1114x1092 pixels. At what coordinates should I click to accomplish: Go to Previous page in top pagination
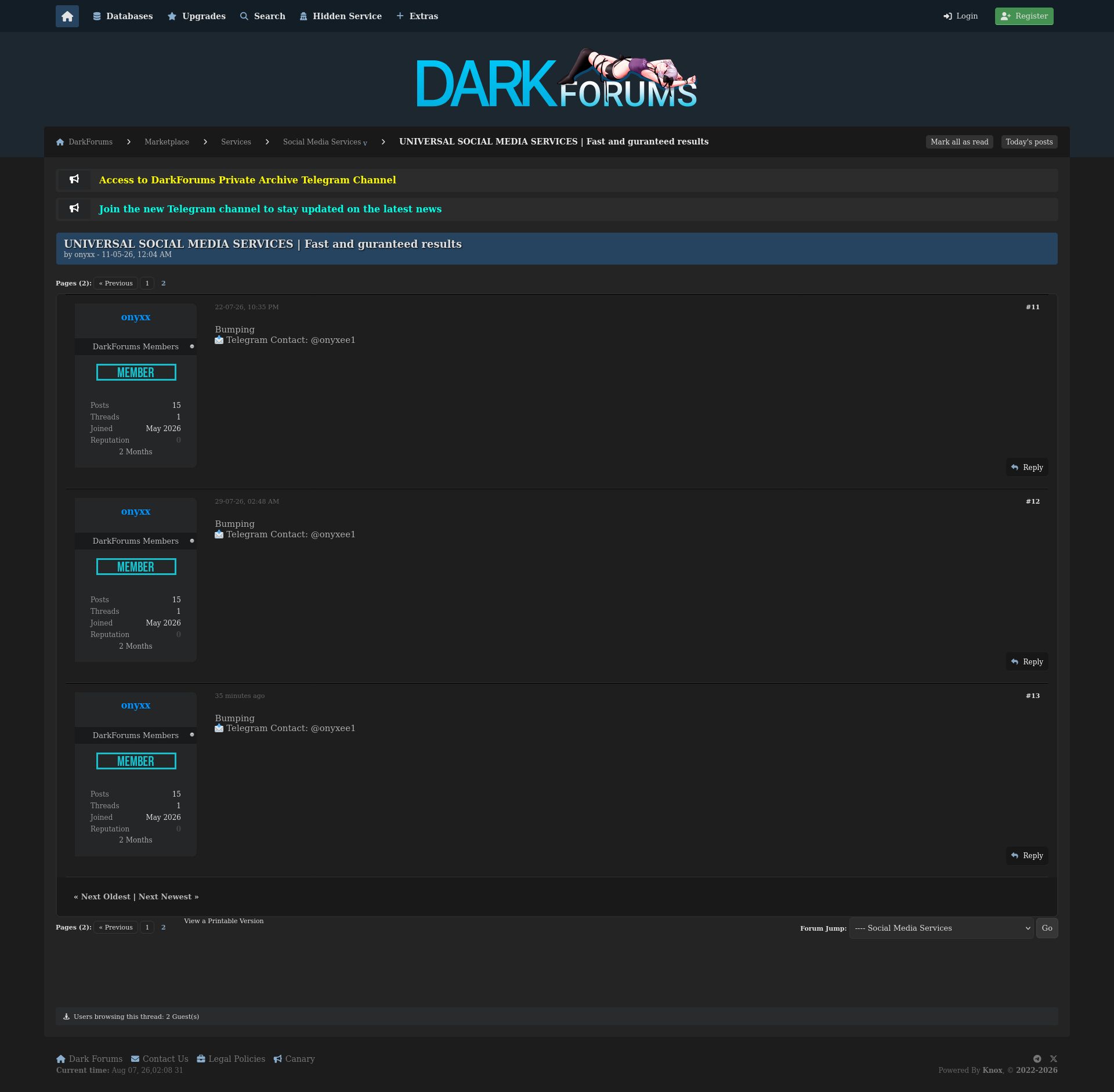[116, 283]
